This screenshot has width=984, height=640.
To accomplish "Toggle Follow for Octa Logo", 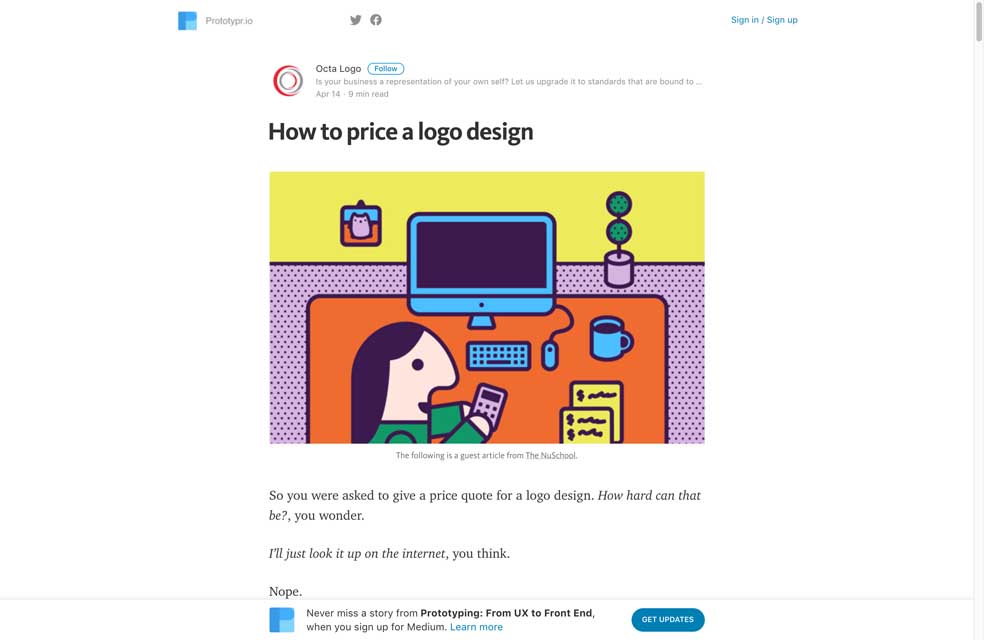I will point(386,69).
